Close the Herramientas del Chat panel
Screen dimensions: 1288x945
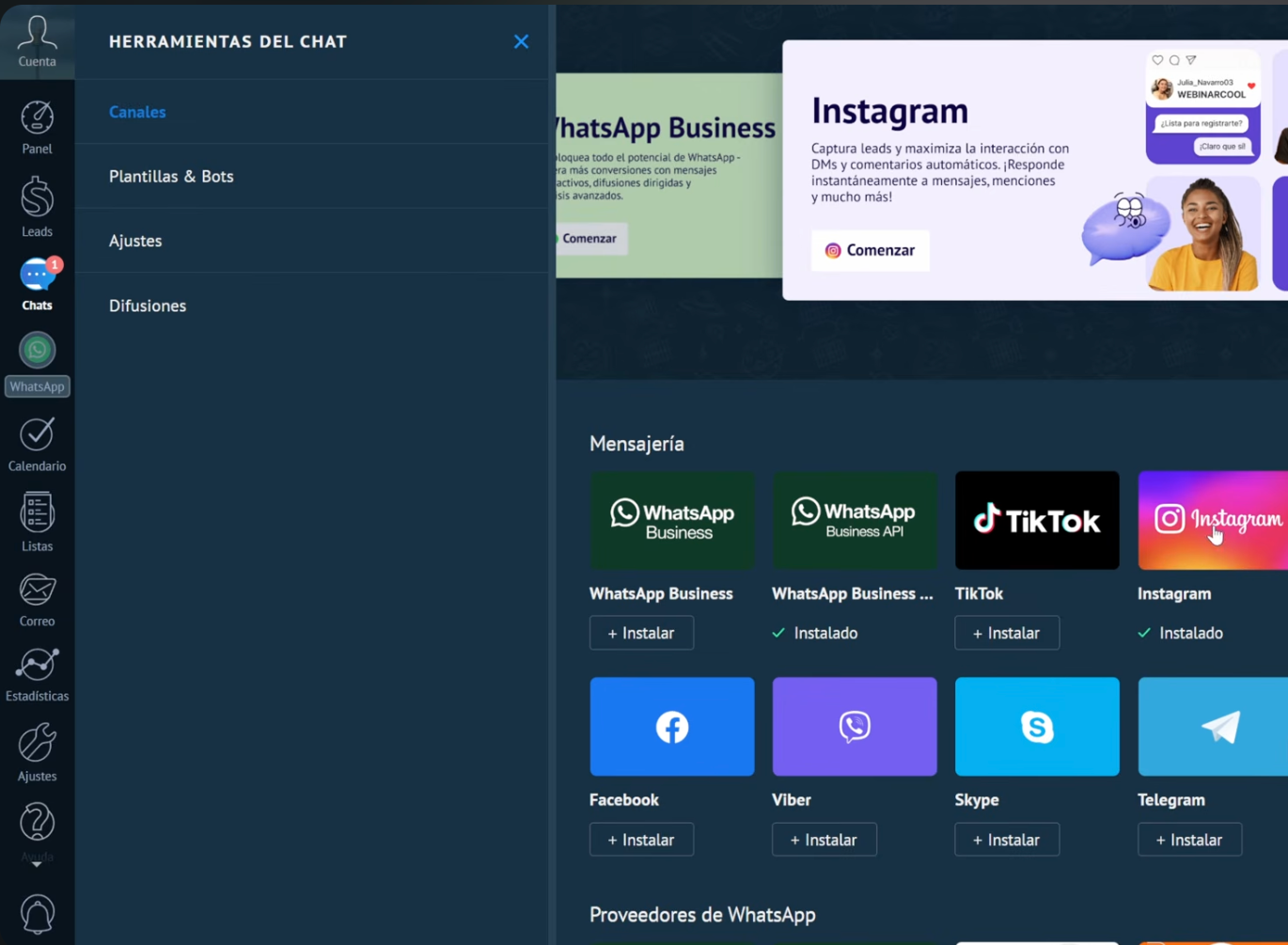click(521, 41)
